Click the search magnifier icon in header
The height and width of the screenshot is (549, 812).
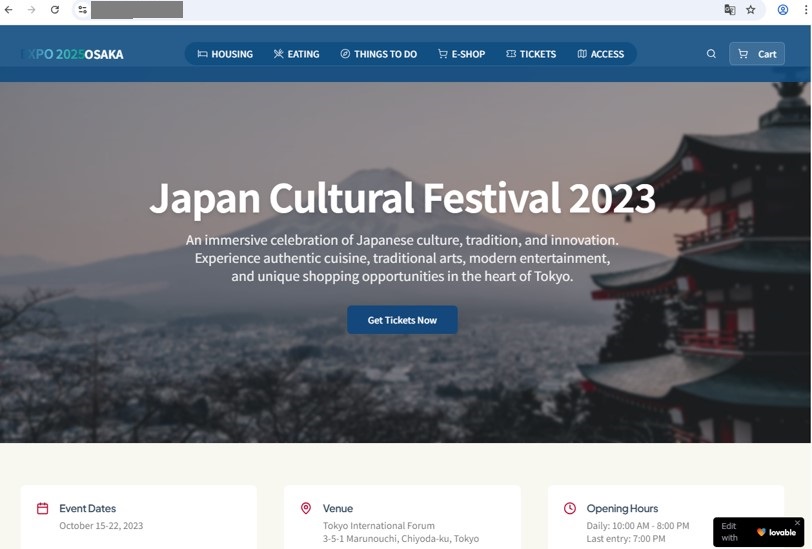[x=711, y=54]
